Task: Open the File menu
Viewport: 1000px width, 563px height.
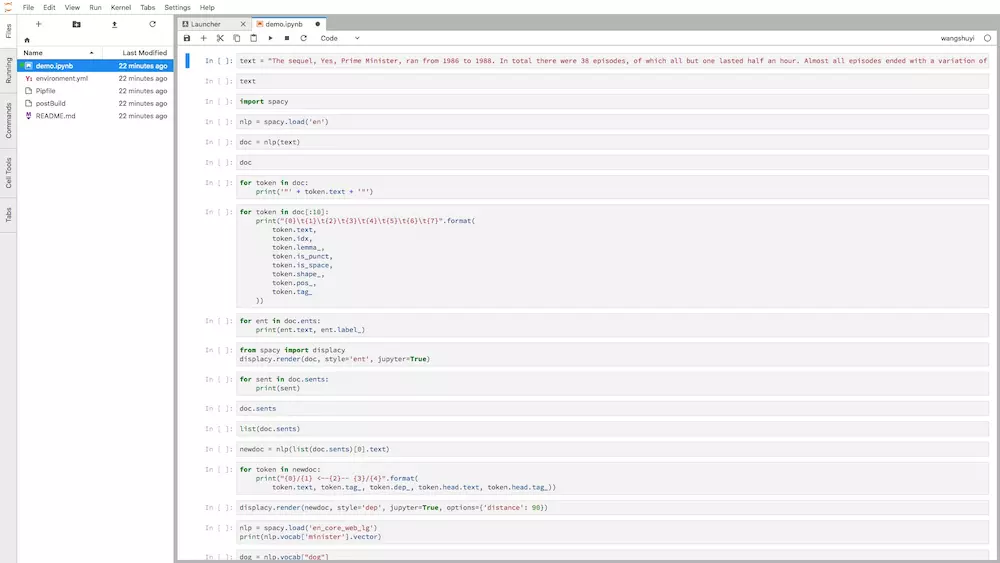Action: 28,8
